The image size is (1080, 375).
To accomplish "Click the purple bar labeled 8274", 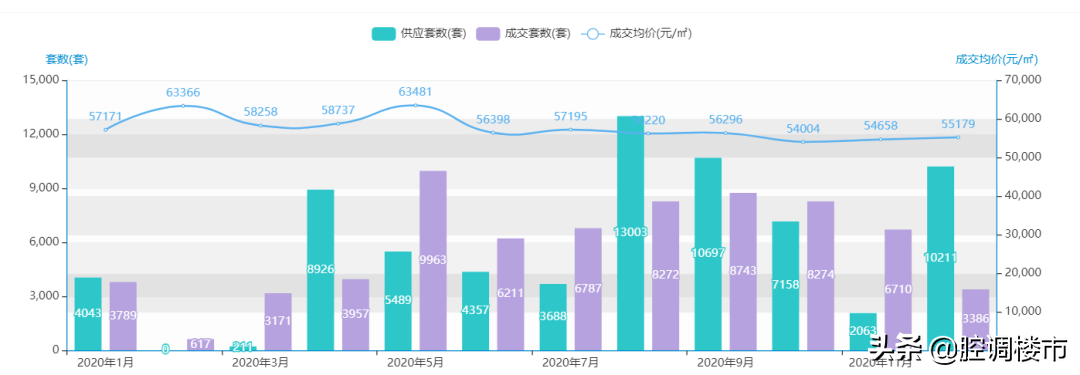I will (x=820, y=276).
